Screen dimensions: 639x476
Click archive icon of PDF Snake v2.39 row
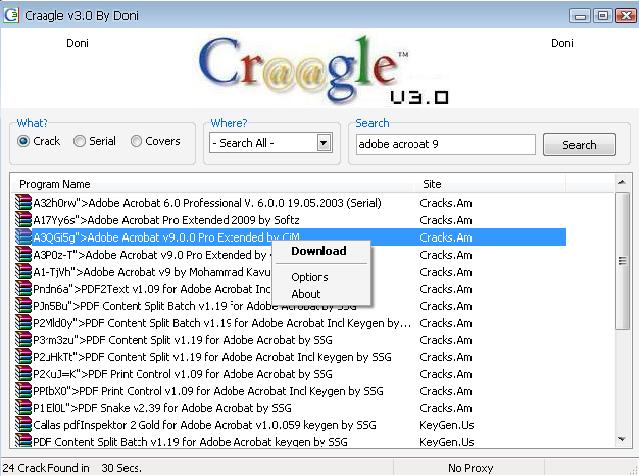(23, 408)
